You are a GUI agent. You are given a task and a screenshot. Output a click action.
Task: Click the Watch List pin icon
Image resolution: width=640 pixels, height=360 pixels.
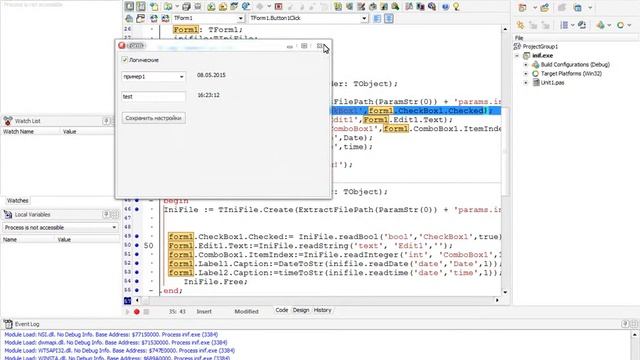coord(106,121)
